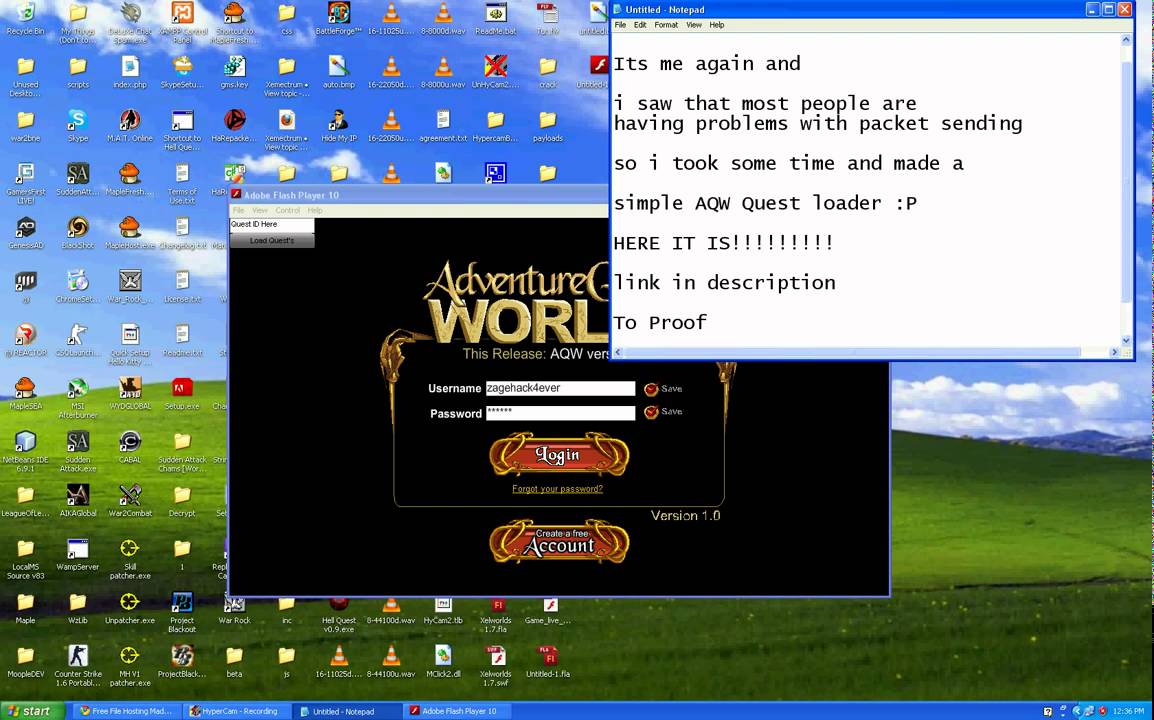Open the Xelworlds 1.7.swf file
Screen dimensions: 1154x720
(495, 655)
